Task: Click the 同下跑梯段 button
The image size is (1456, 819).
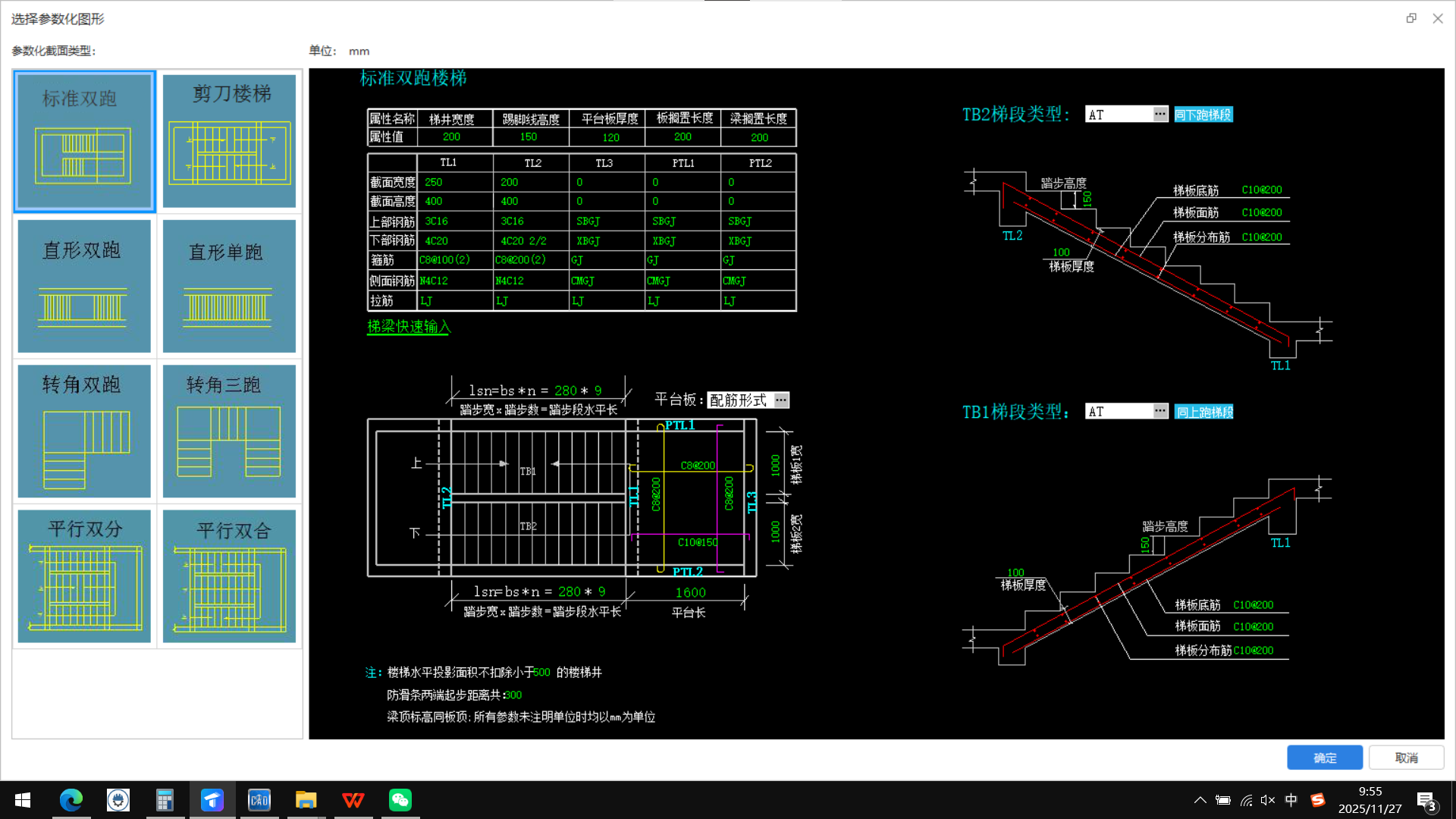Action: pyautogui.click(x=1203, y=115)
